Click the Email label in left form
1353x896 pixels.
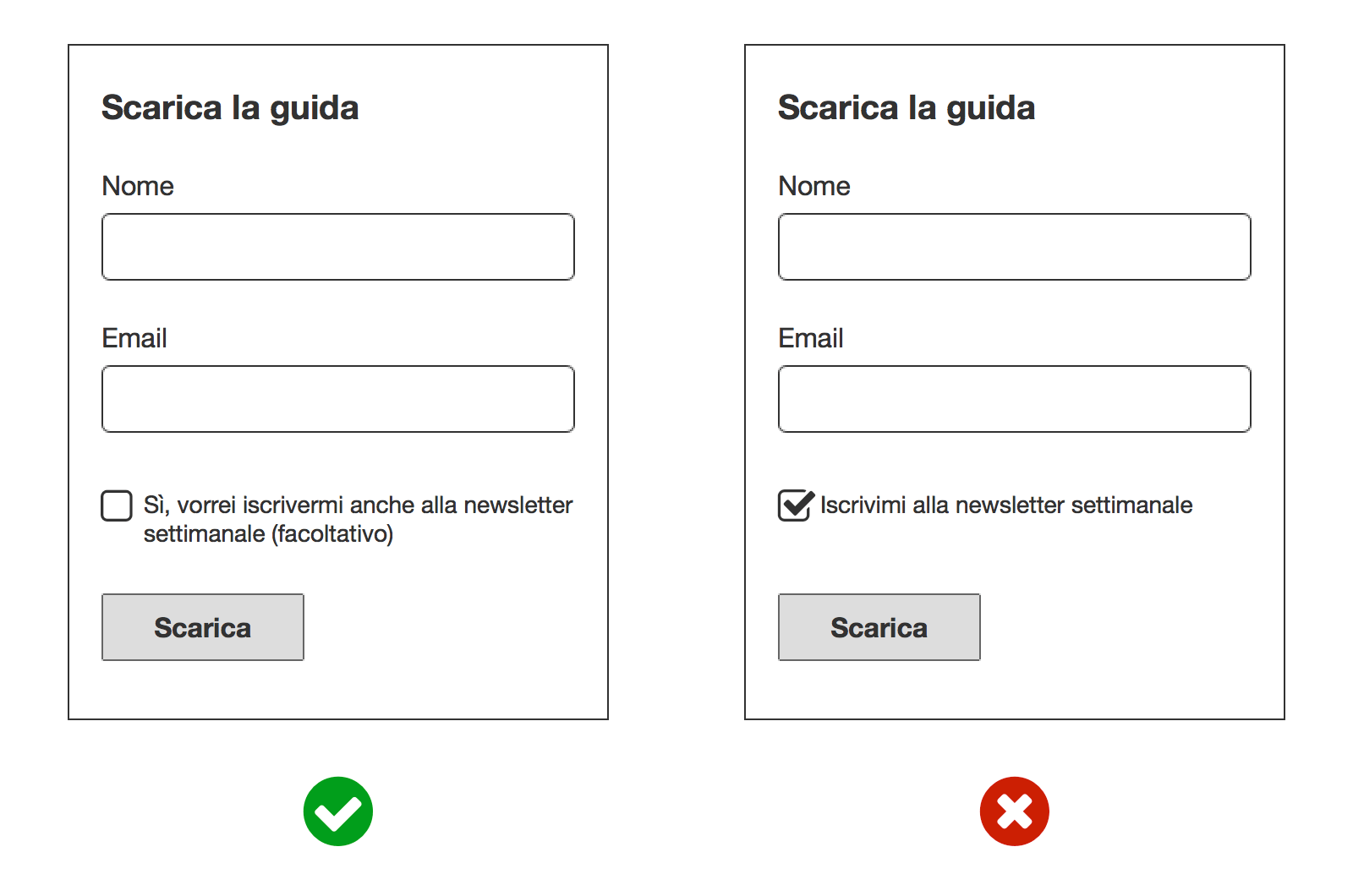[134, 338]
